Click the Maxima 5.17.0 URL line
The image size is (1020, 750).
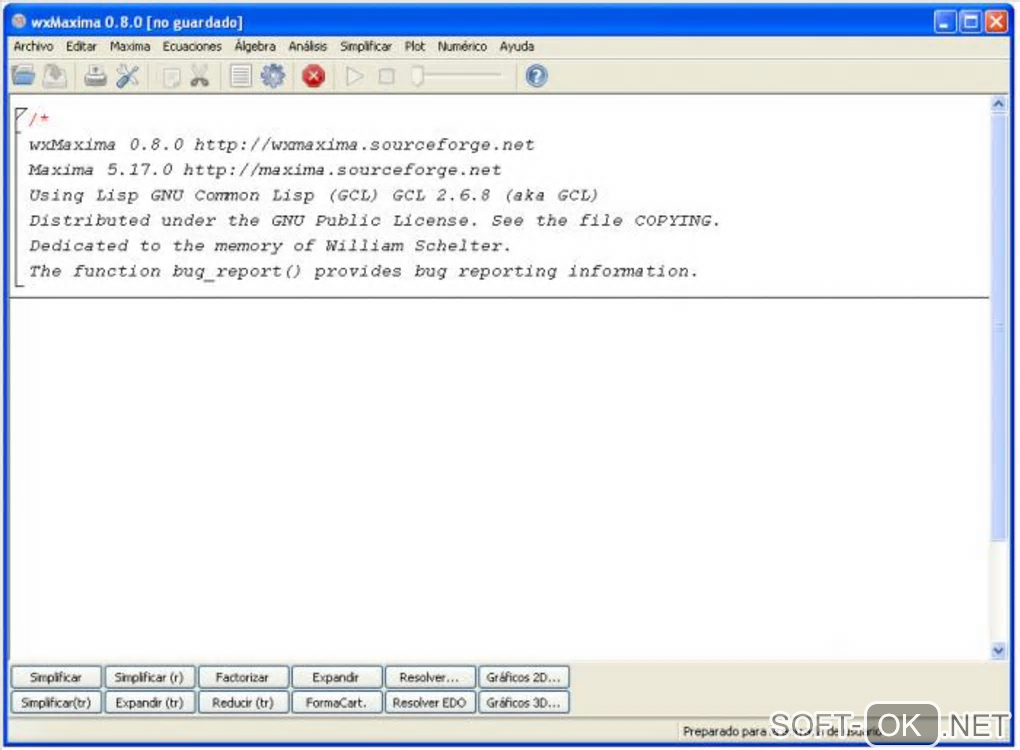click(x=265, y=170)
